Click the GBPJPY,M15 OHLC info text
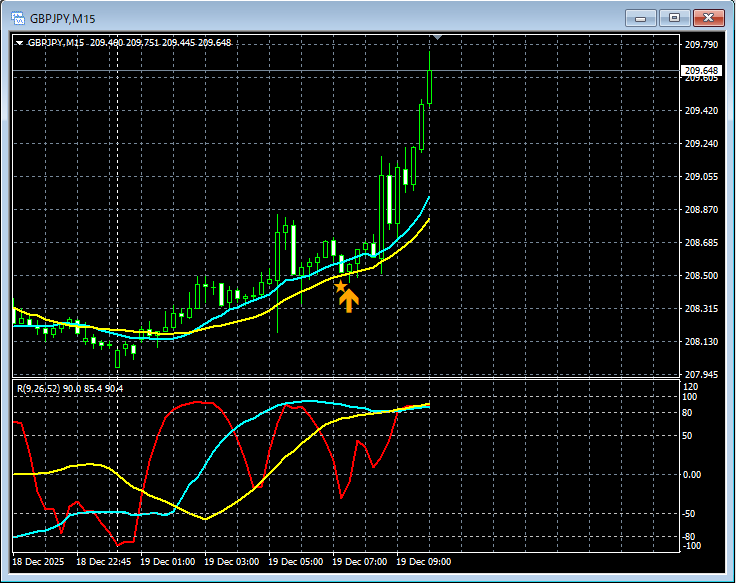 coord(130,42)
